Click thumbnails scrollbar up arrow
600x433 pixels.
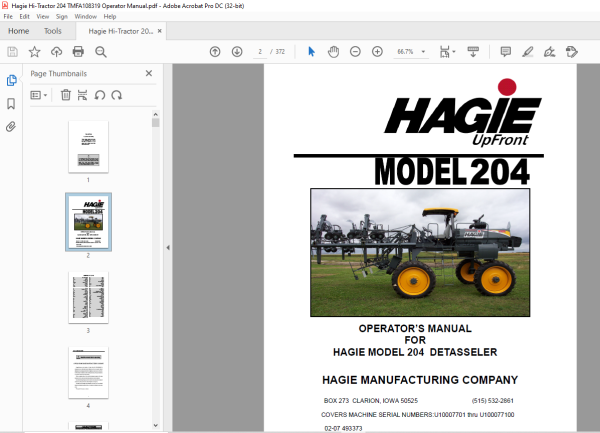pyautogui.click(x=155, y=114)
